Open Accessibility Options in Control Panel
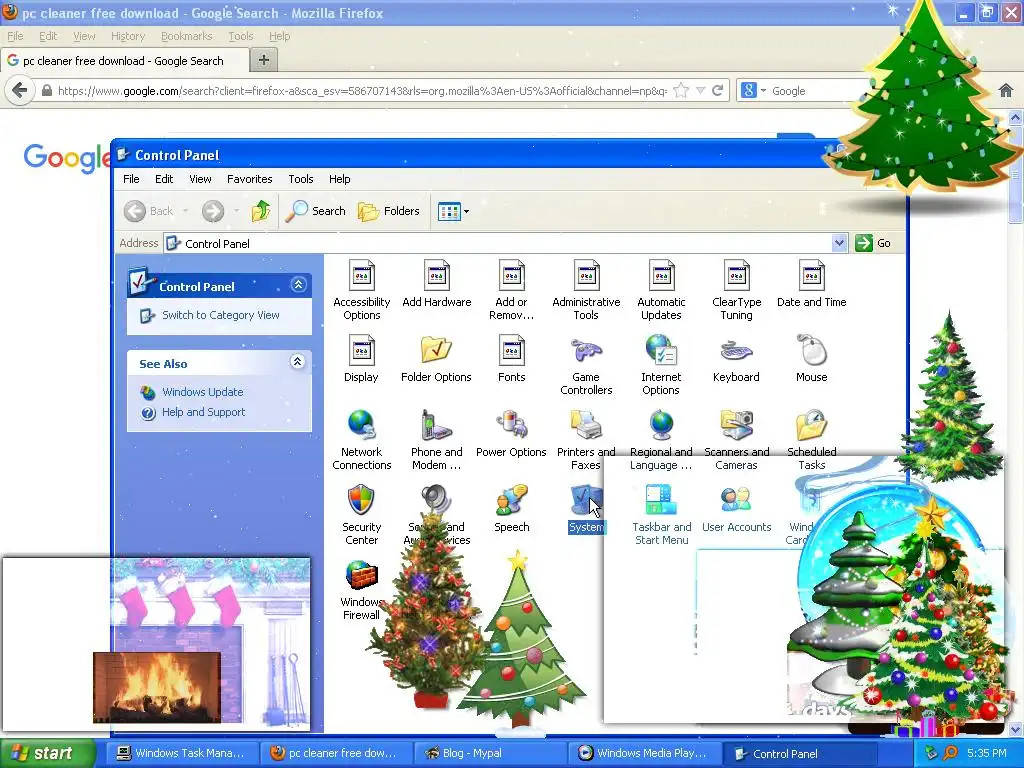The image size is (1024, 768). point(361,290)
